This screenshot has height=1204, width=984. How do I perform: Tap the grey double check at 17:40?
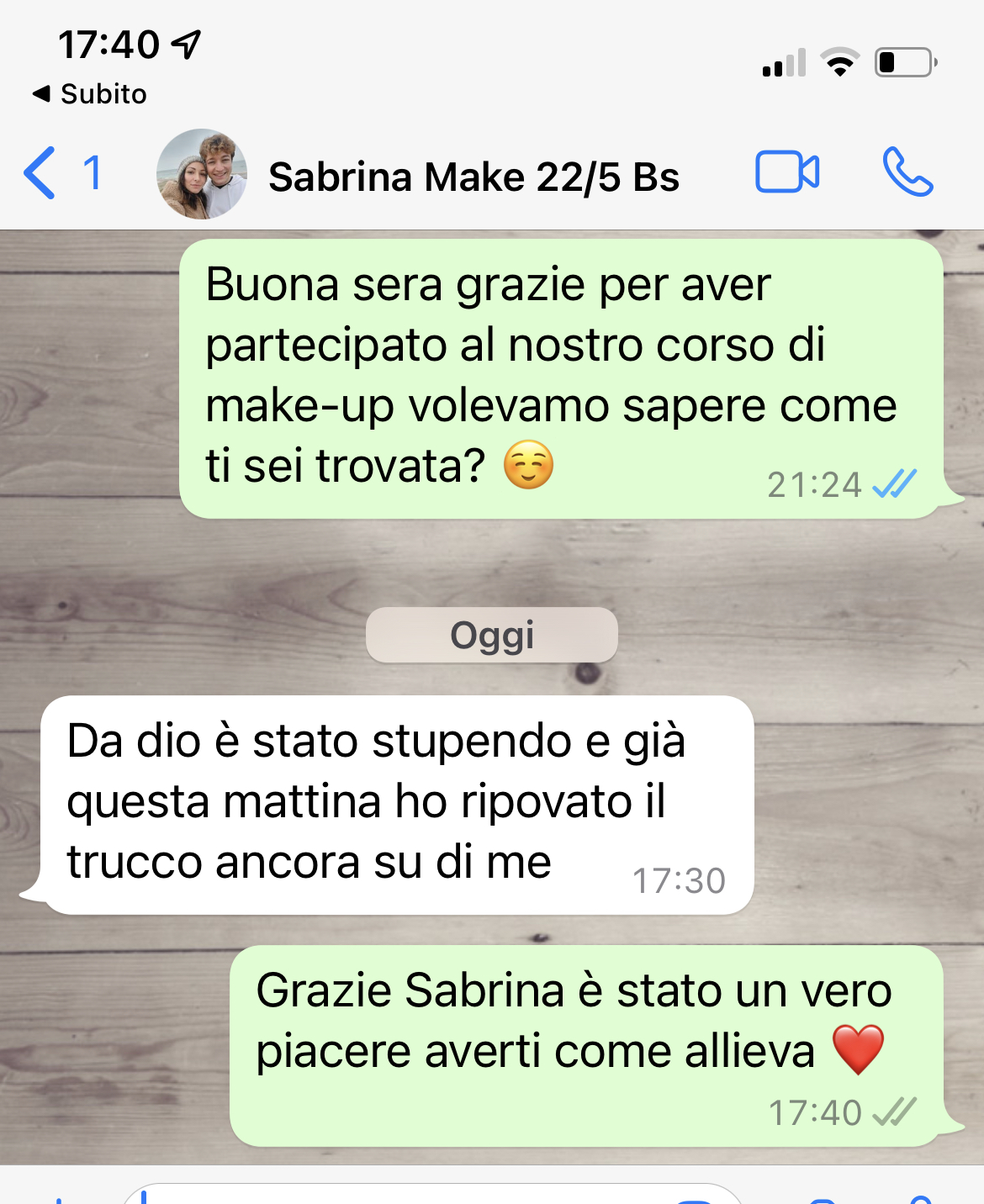coord(894,1112)
